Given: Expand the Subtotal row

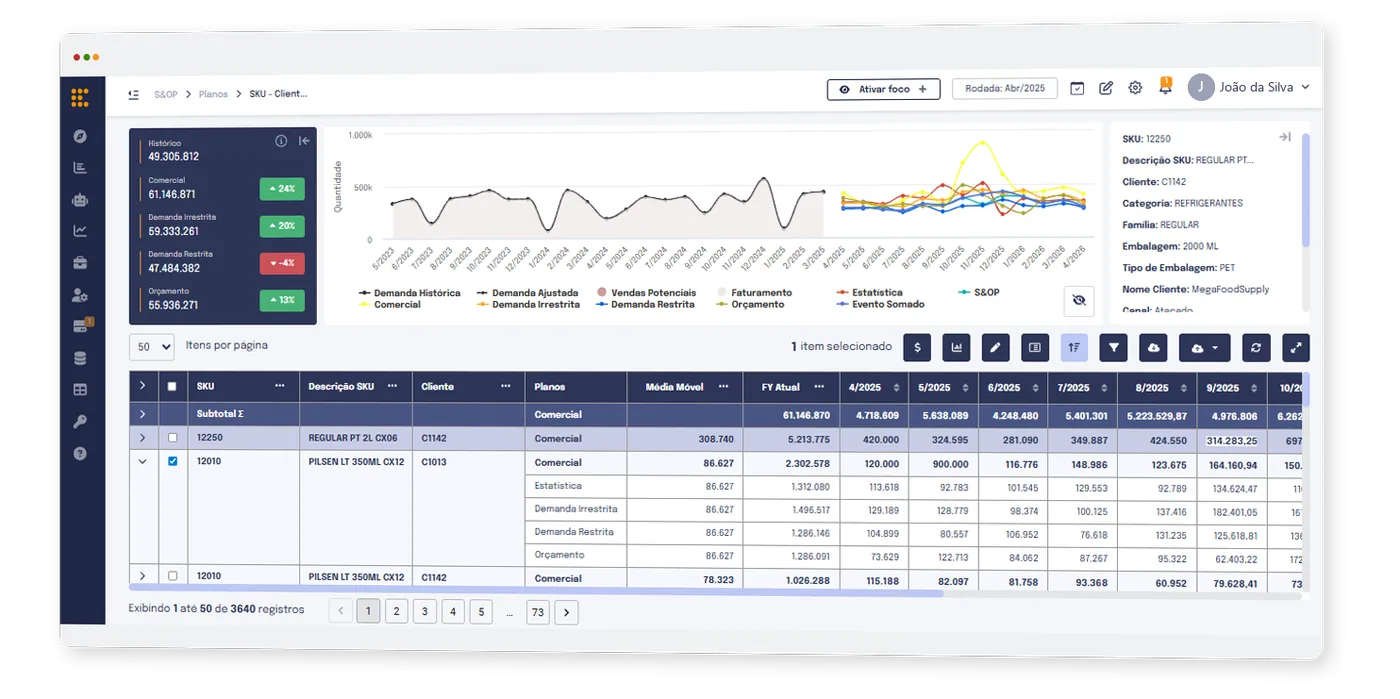Looking at the screenshot, I should point(143,414).
